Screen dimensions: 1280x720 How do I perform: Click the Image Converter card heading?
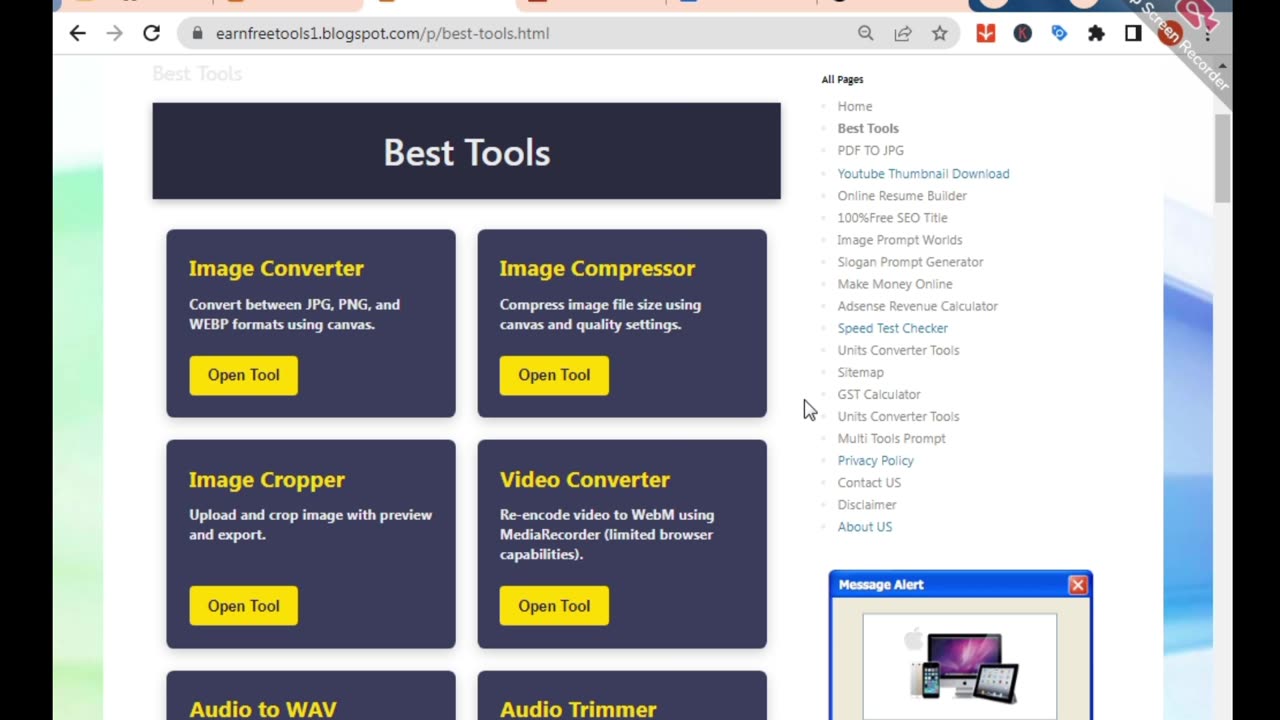point(276,268)
